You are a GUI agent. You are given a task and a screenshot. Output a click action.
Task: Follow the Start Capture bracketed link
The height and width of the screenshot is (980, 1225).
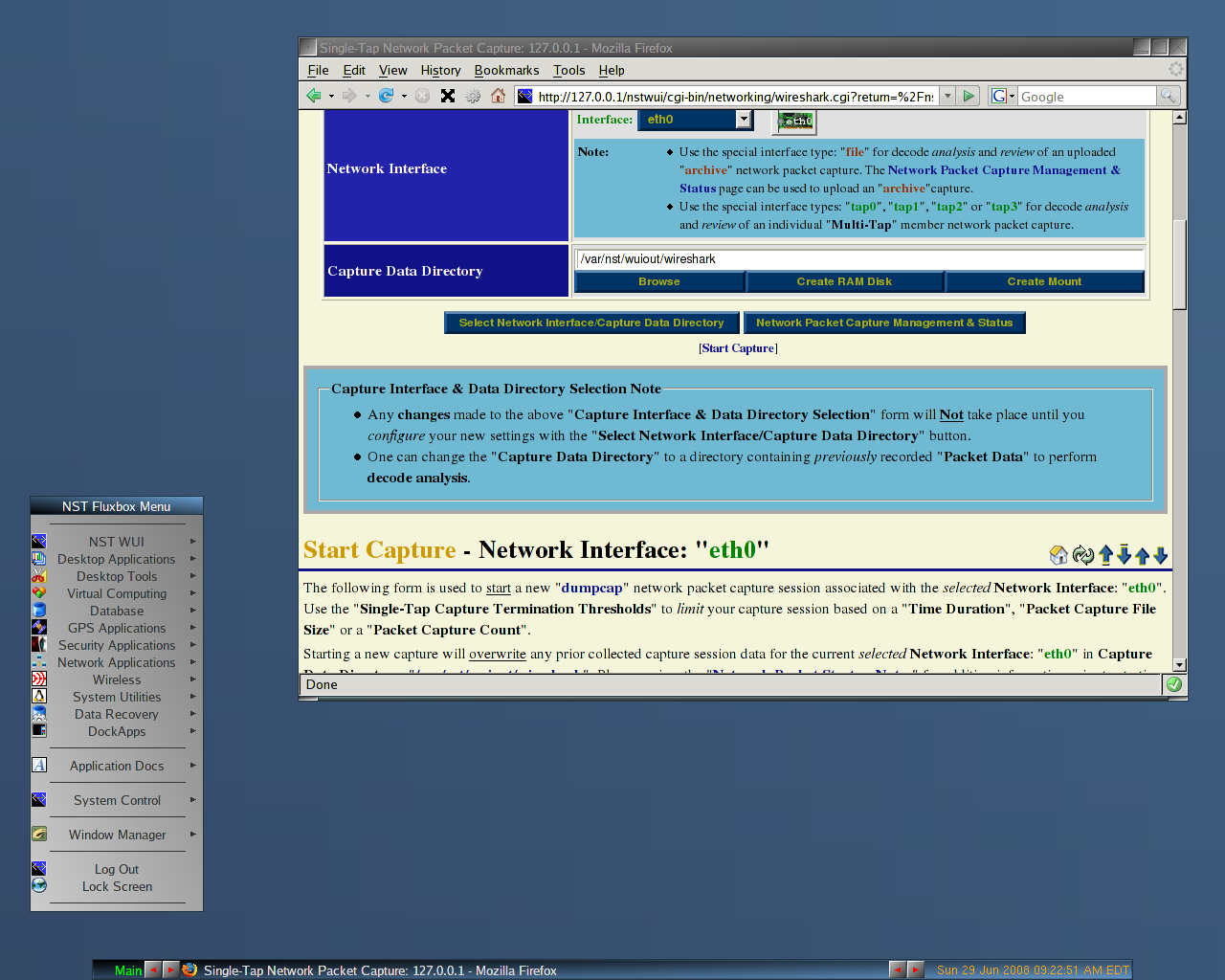pyautogui.click(x=738, y=348)
